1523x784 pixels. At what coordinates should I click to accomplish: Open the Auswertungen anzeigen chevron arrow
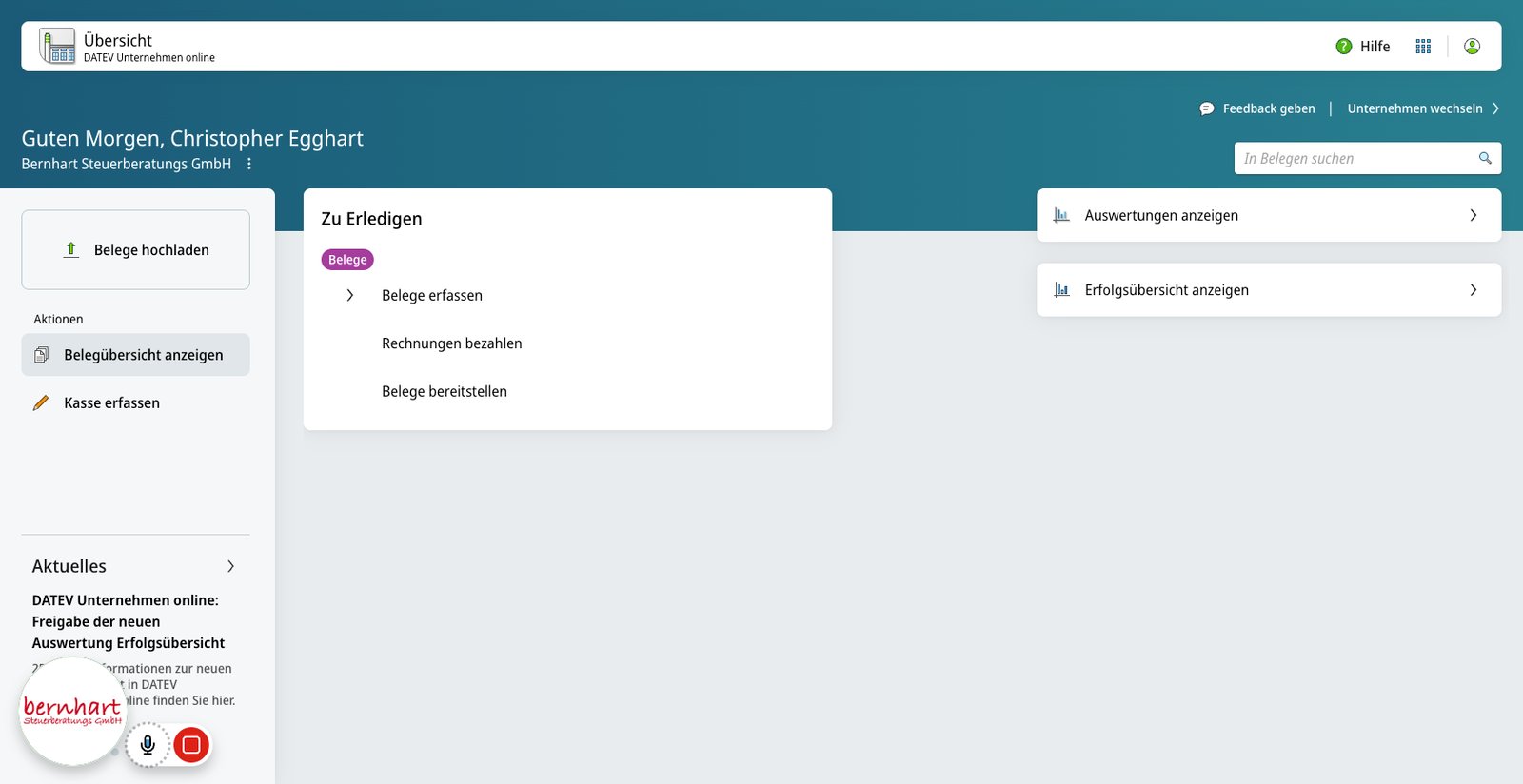1473,216
